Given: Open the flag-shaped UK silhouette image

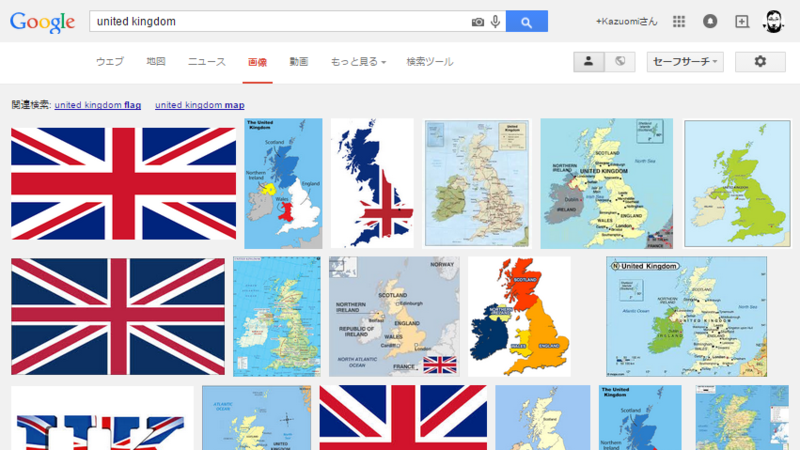Looking at the screenshot, I should pos(372,184).
